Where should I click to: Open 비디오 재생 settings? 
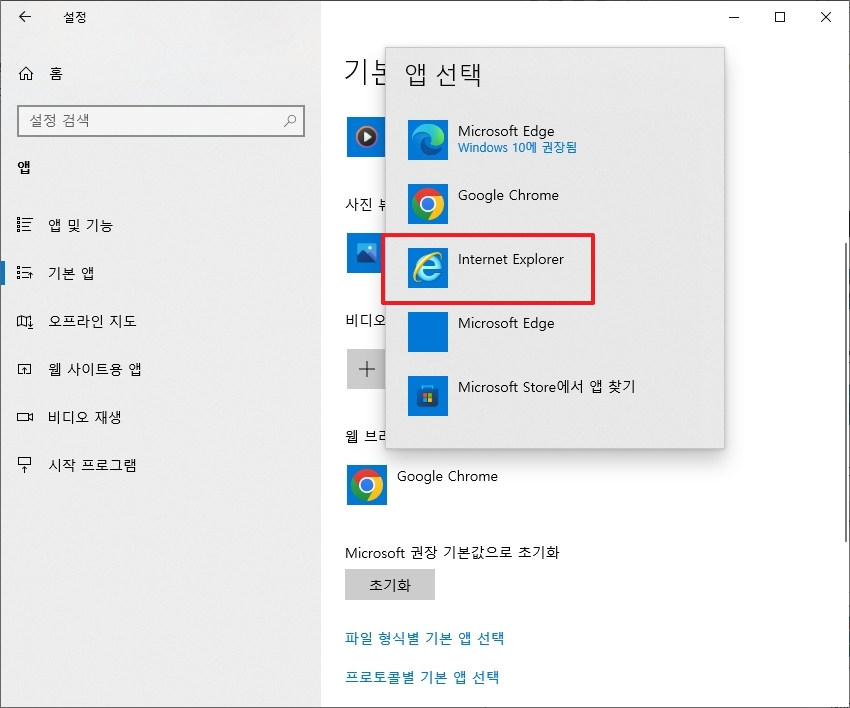pos(76,417)
